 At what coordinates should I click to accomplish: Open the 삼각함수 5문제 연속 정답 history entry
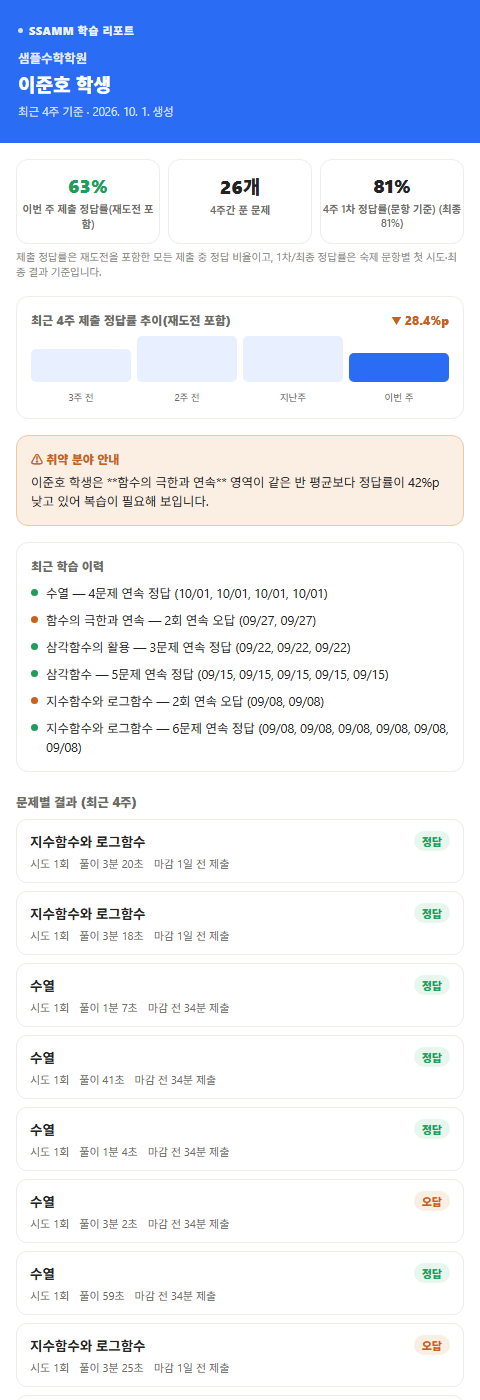coord(240,674)
